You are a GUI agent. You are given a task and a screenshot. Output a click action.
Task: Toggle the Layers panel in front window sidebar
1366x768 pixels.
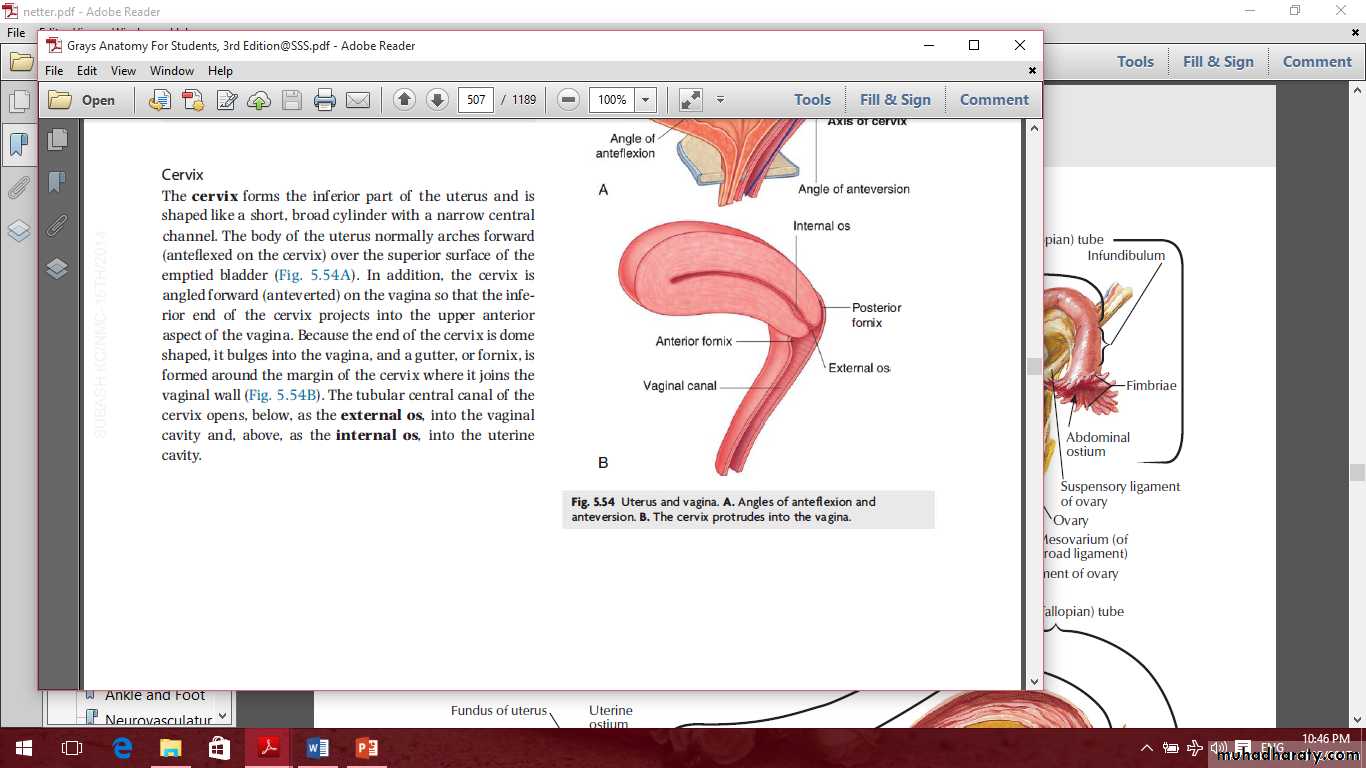click(x=57, y=268)
